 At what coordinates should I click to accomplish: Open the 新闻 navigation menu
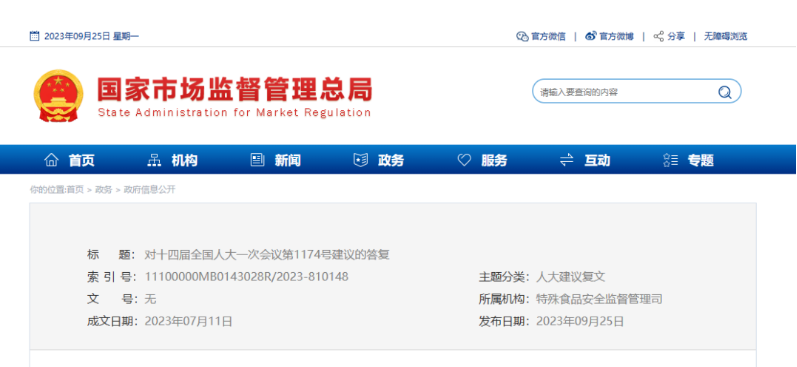pos(288,161)
